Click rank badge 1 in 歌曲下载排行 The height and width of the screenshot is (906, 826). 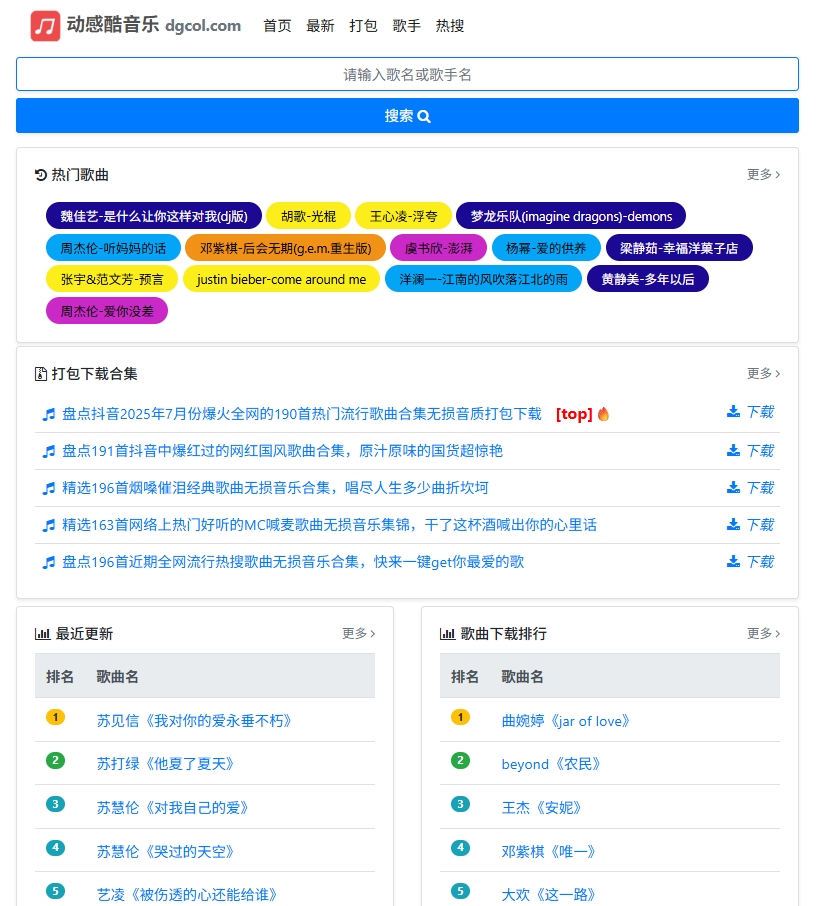coord(460,717)
